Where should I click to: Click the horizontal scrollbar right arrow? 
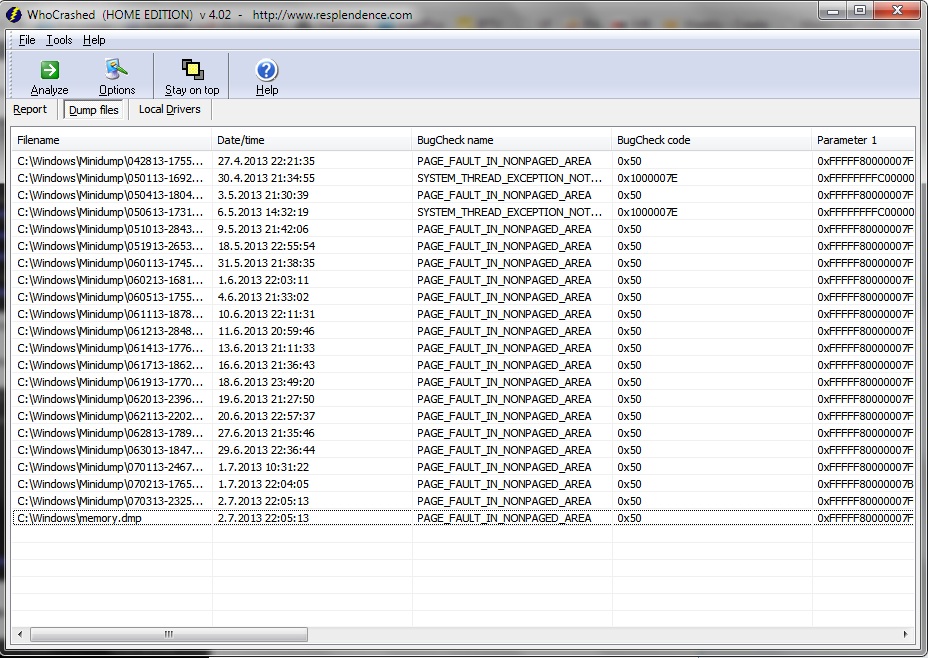click(x=906, y=634)
